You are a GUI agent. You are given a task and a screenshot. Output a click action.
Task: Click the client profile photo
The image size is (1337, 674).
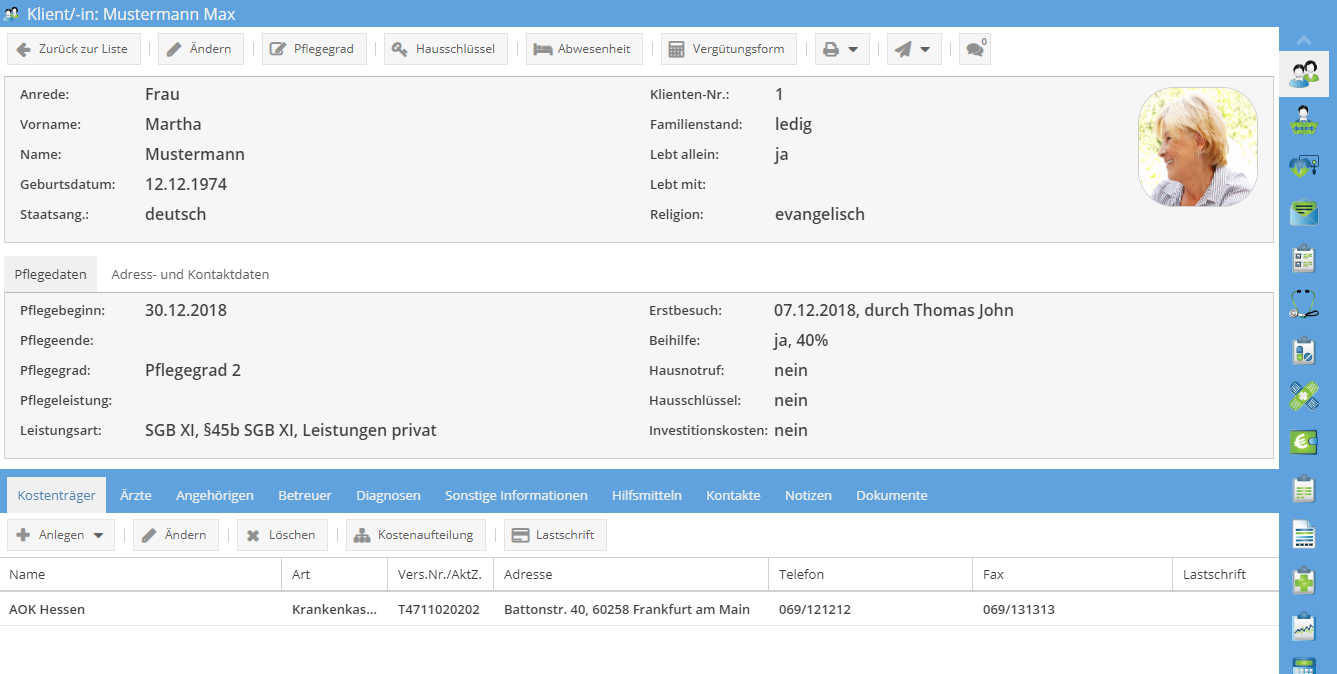click(x=1198, y=147)
